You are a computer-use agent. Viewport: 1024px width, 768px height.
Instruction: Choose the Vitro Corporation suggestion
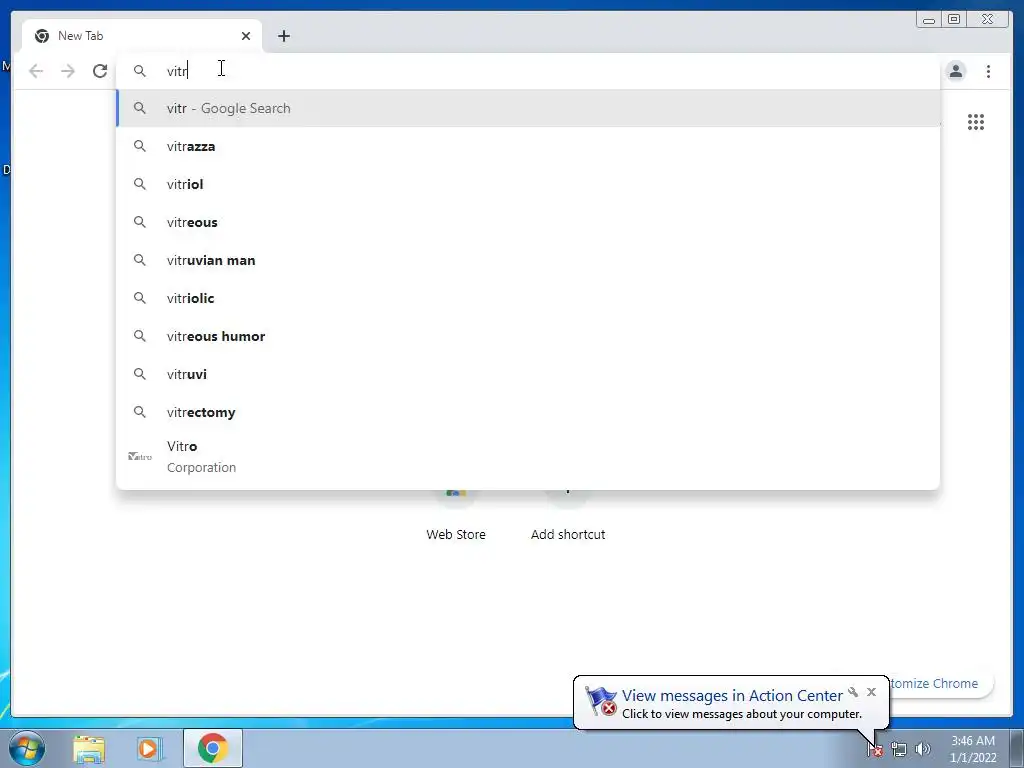tap(528, 456)
